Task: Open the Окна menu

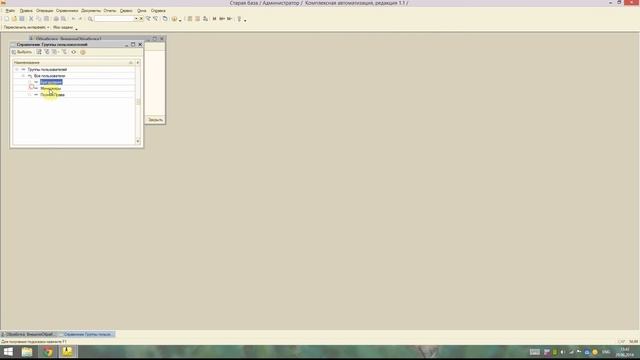Action: tap(141, 11)
